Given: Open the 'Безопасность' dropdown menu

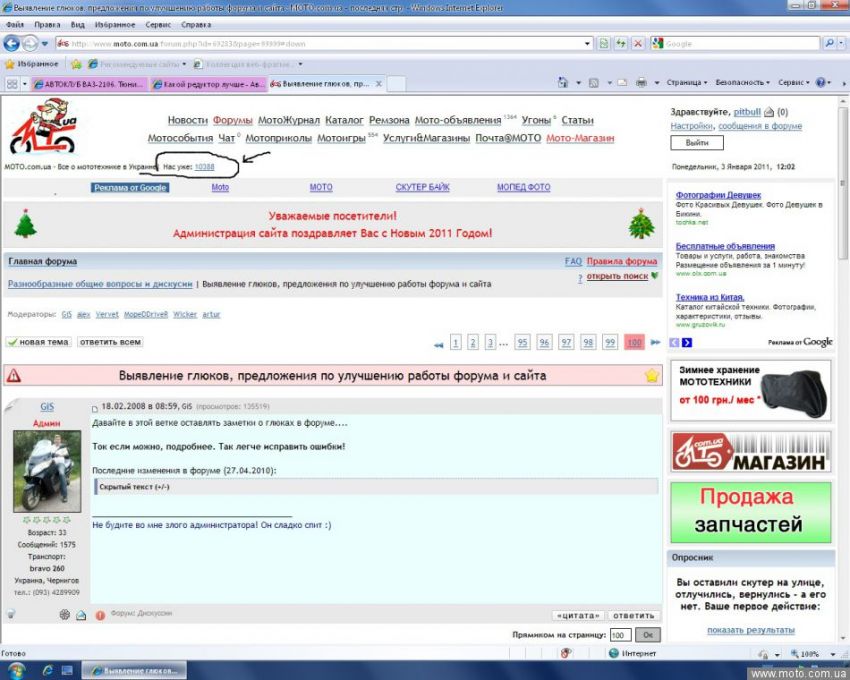Looking at the screenshot, I should pyautogui.click(x=743, y=83).
